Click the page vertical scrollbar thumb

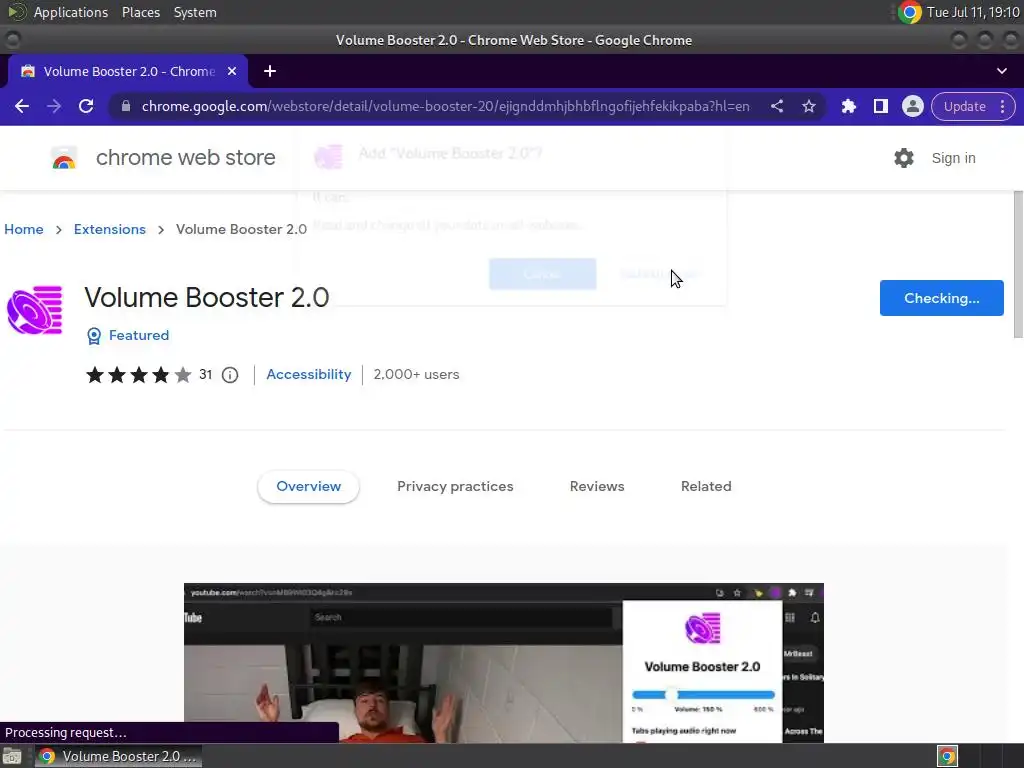click(1017, 264)
